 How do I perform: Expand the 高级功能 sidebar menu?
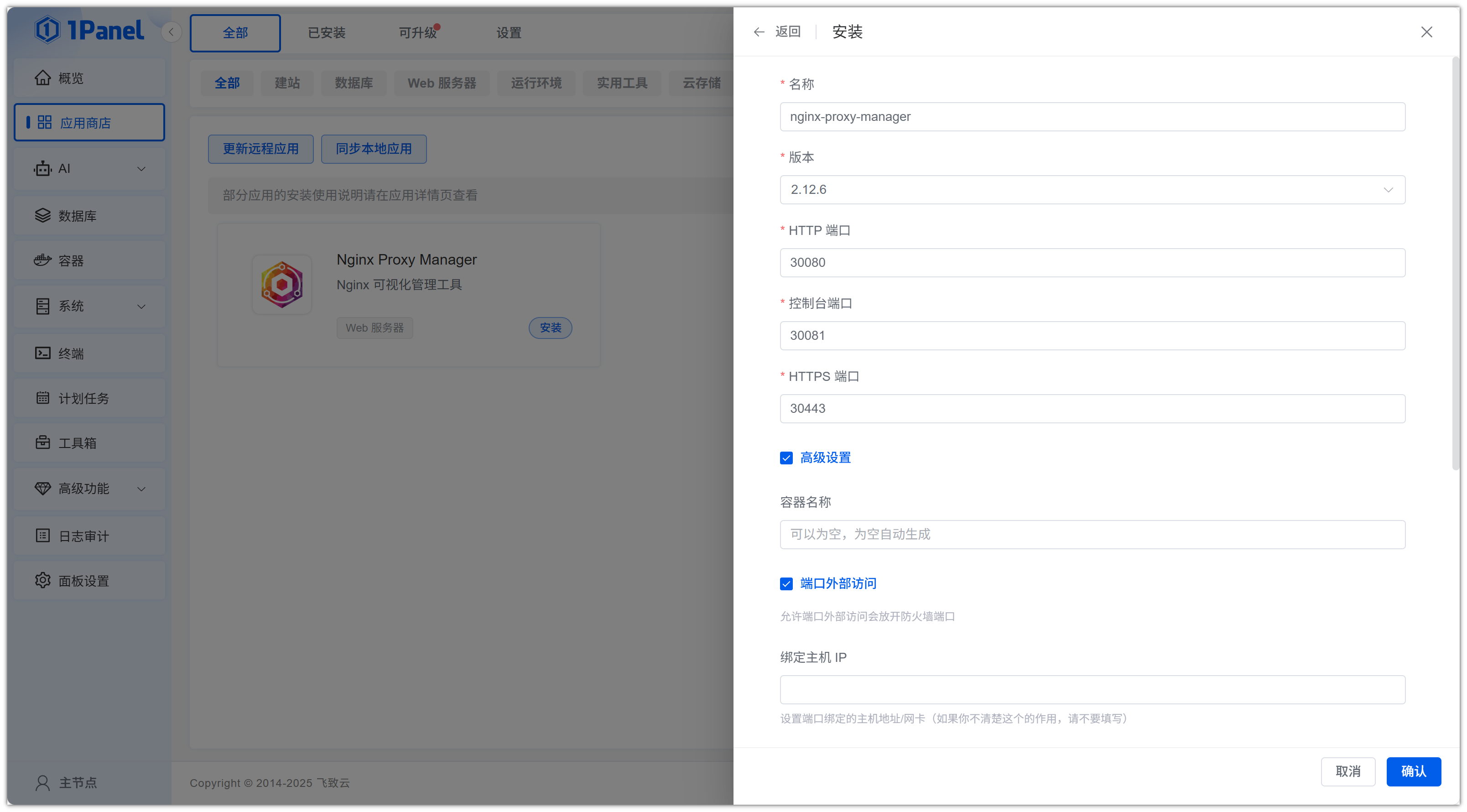(141, 489)
